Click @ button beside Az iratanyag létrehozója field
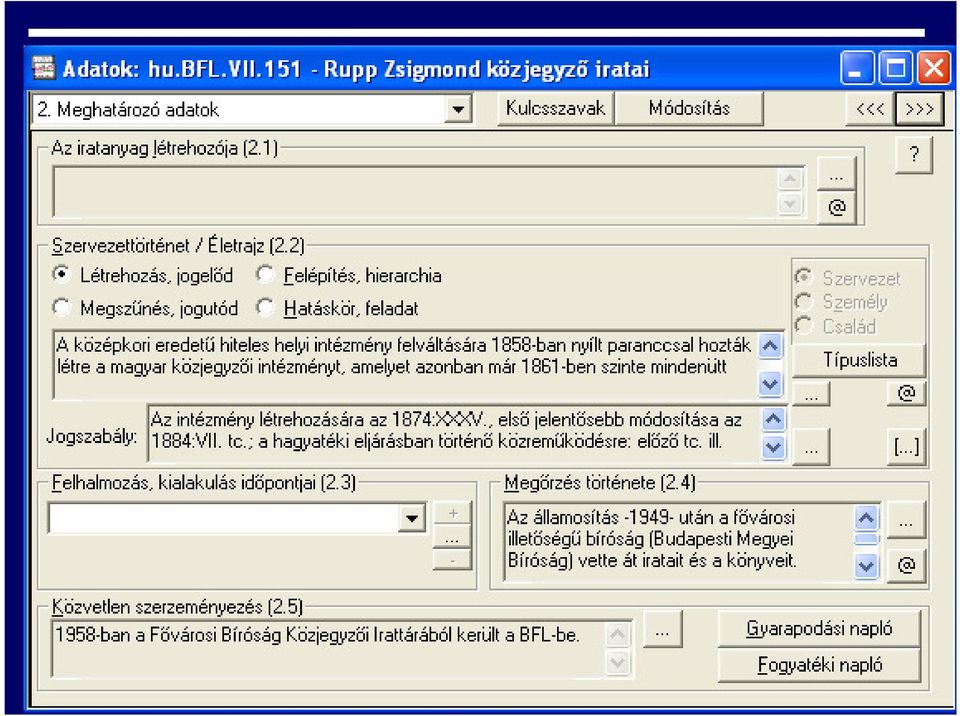960x716 pixels. coord(836,208)
